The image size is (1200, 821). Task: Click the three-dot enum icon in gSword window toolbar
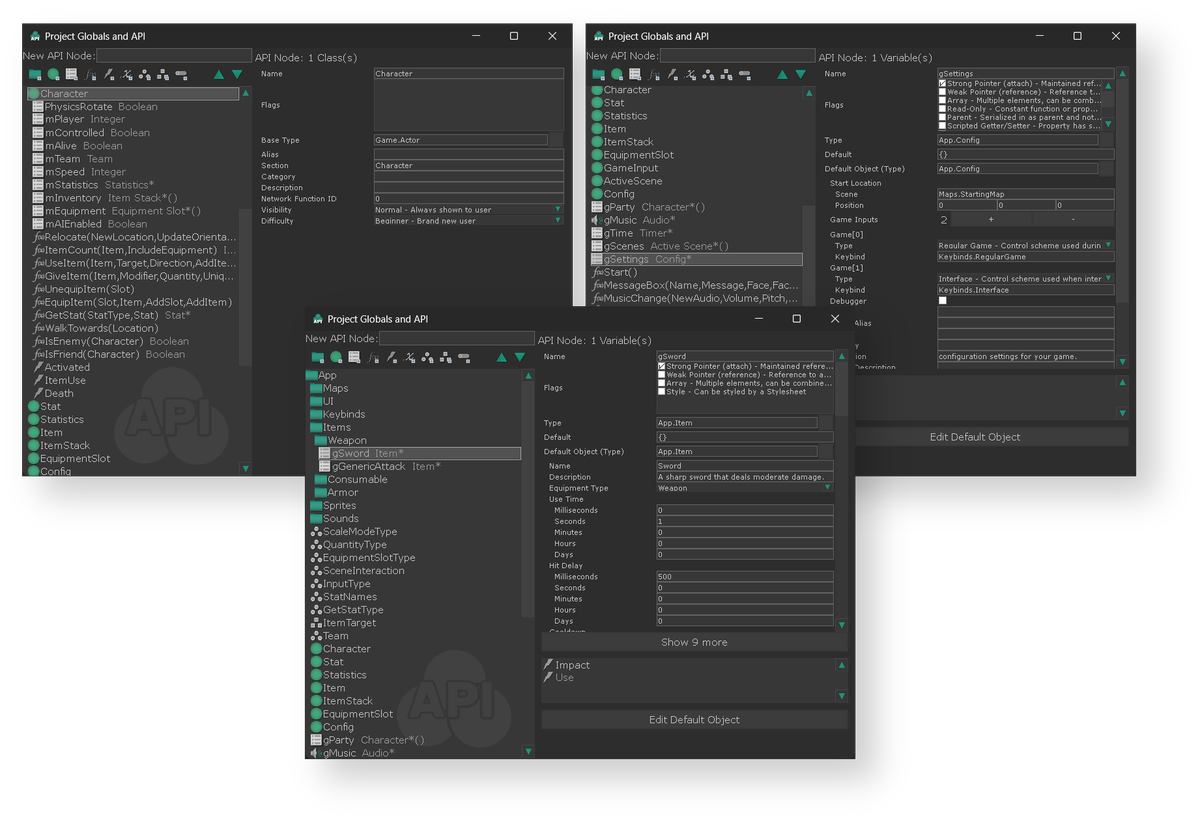[x=427, y=358]
